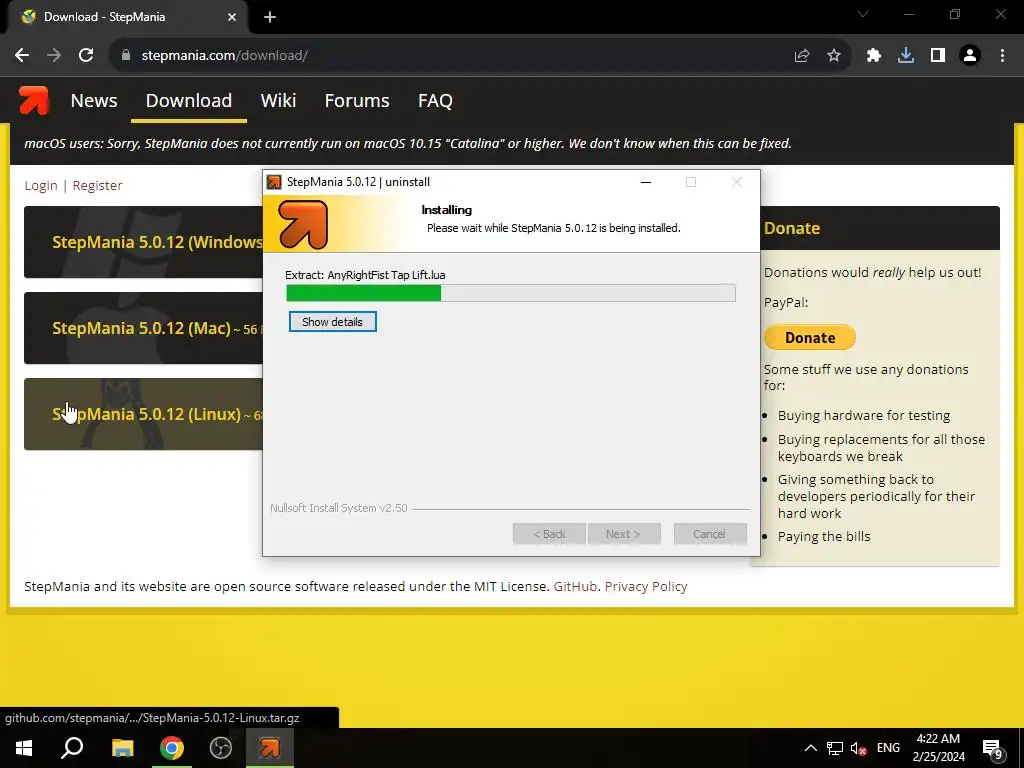
Task: Open the Download menu item
Action: [189, 101]
